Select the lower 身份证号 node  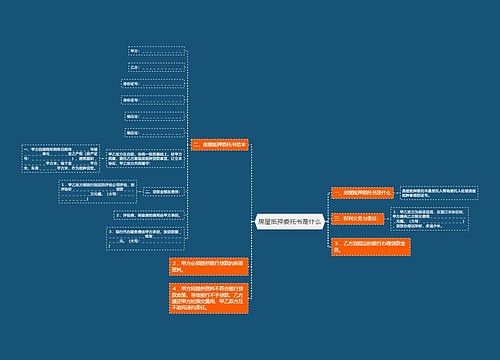(x=153, y=100)
